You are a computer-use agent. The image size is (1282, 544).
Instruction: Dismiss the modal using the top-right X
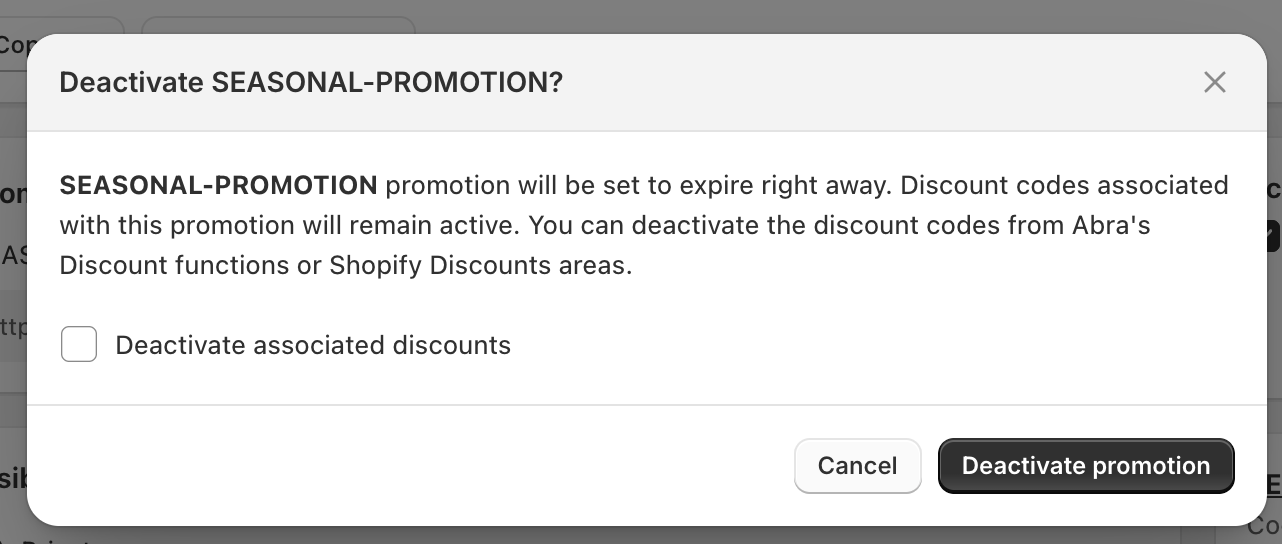(x=1214, y=82)
